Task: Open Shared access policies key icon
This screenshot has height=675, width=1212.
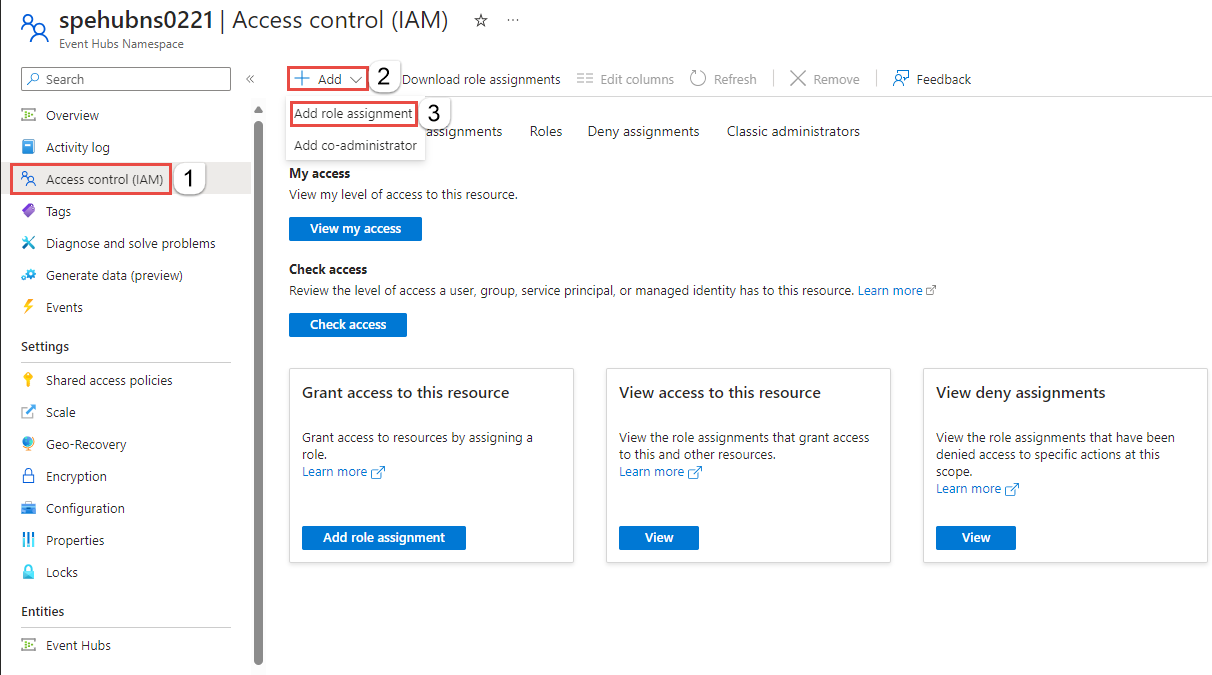Action: coord(28,380)
